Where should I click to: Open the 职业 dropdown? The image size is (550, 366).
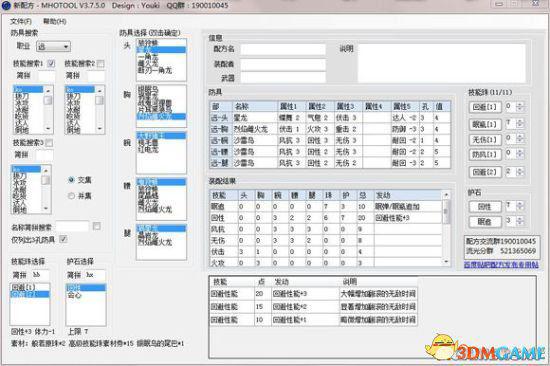coord(54,46)
